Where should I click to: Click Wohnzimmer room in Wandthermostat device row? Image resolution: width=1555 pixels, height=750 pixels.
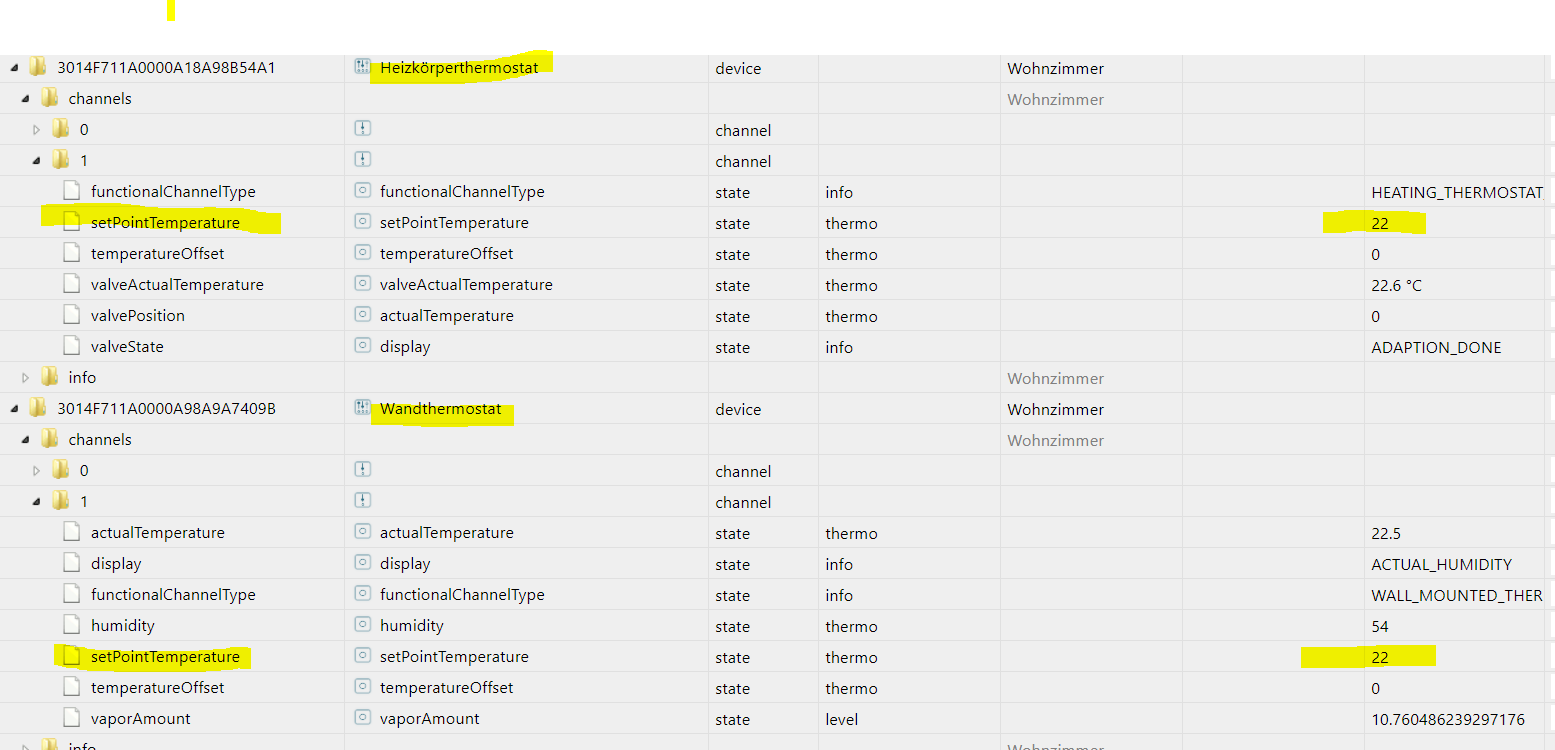click(x=1055, y=409)
